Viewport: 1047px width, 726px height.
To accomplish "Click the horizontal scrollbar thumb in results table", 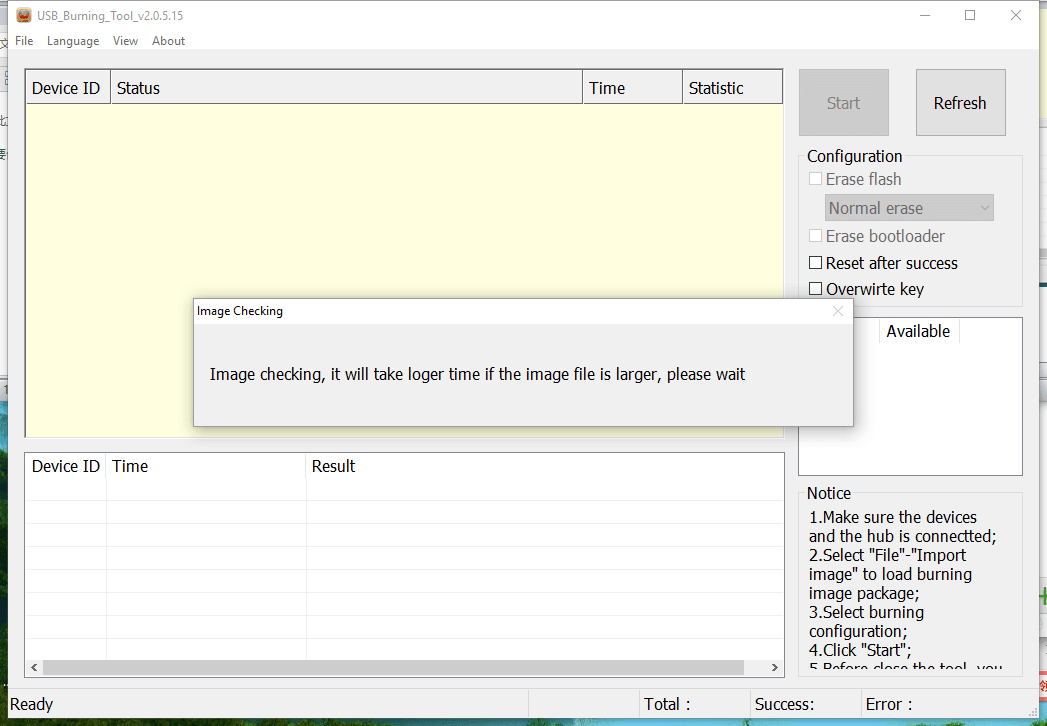I will (393, 667).
